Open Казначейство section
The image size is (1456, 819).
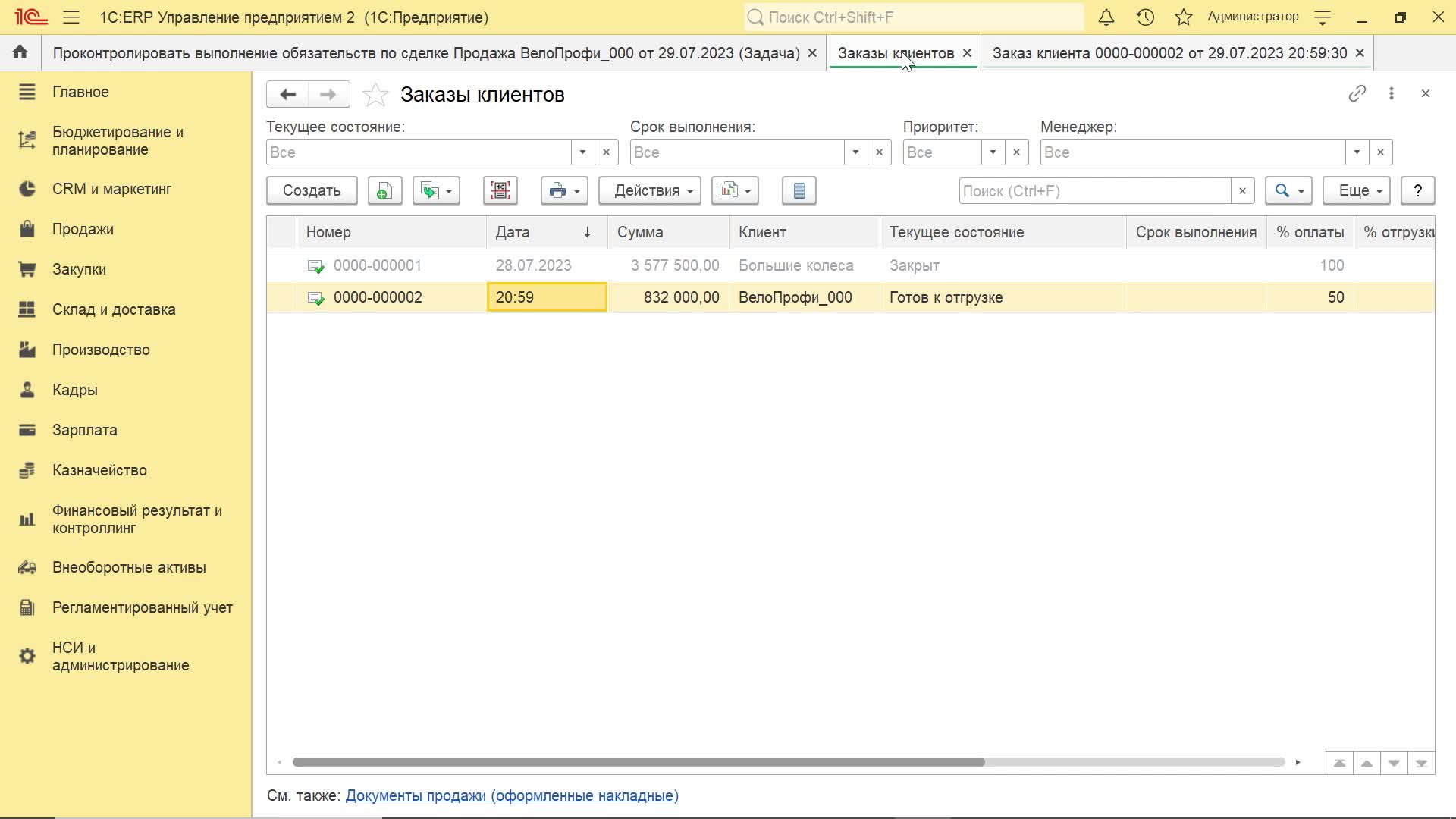click(x=126, y=470)
